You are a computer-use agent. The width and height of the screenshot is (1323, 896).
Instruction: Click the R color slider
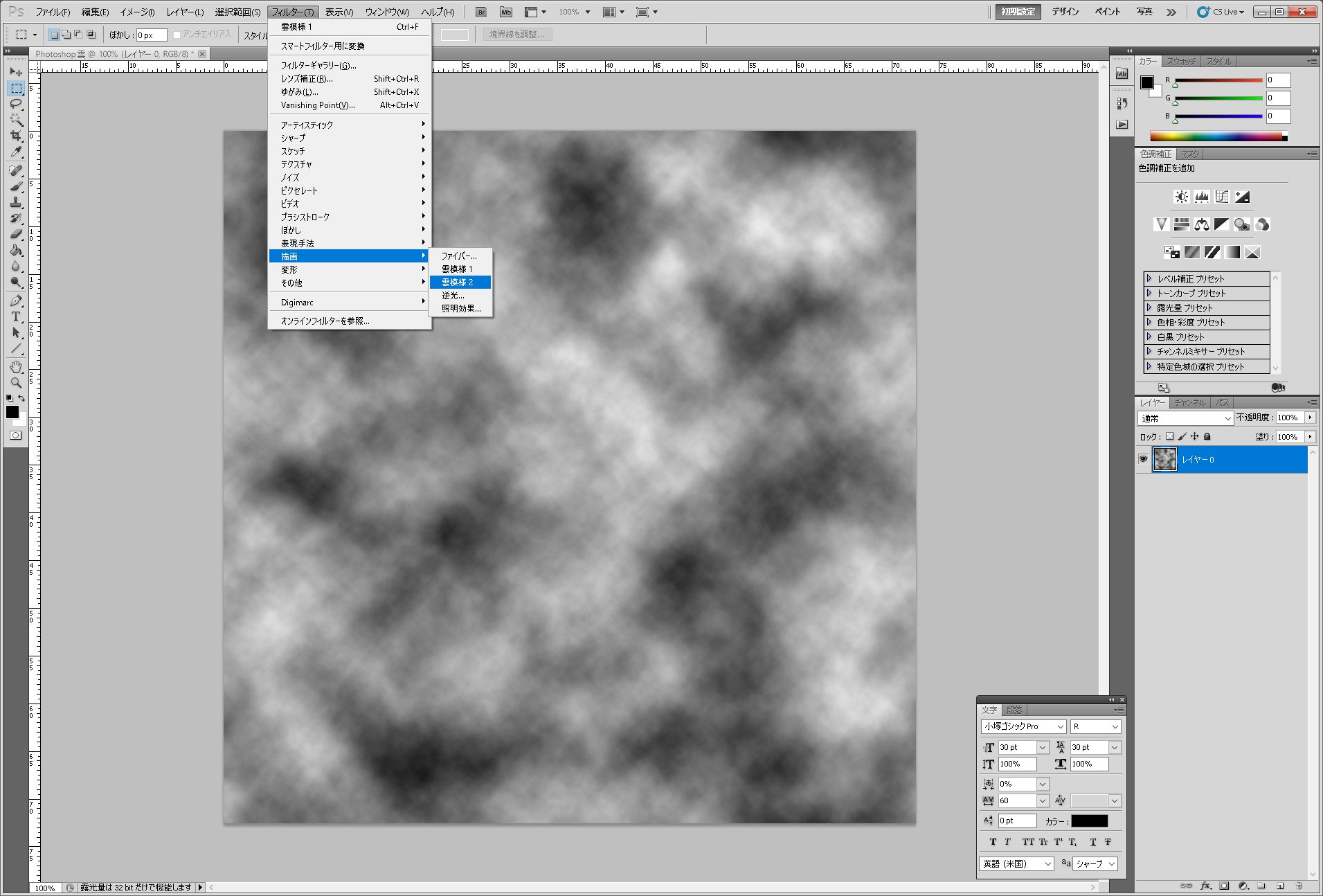point(1218,80)
